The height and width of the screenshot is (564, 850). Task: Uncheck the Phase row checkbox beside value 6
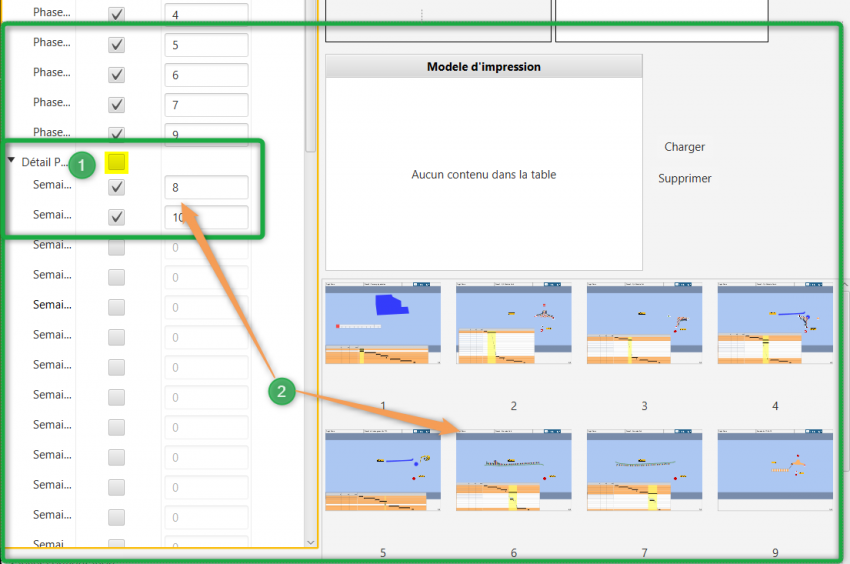click(117, 74)
